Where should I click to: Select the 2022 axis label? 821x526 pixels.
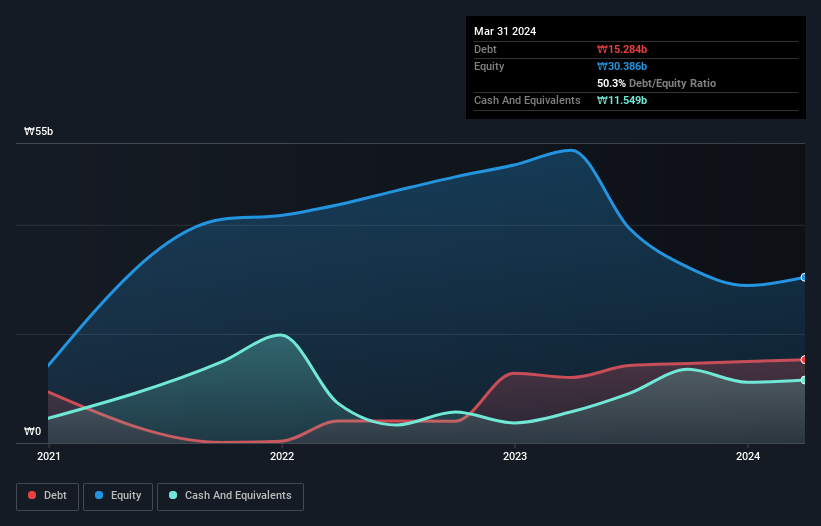282,456
